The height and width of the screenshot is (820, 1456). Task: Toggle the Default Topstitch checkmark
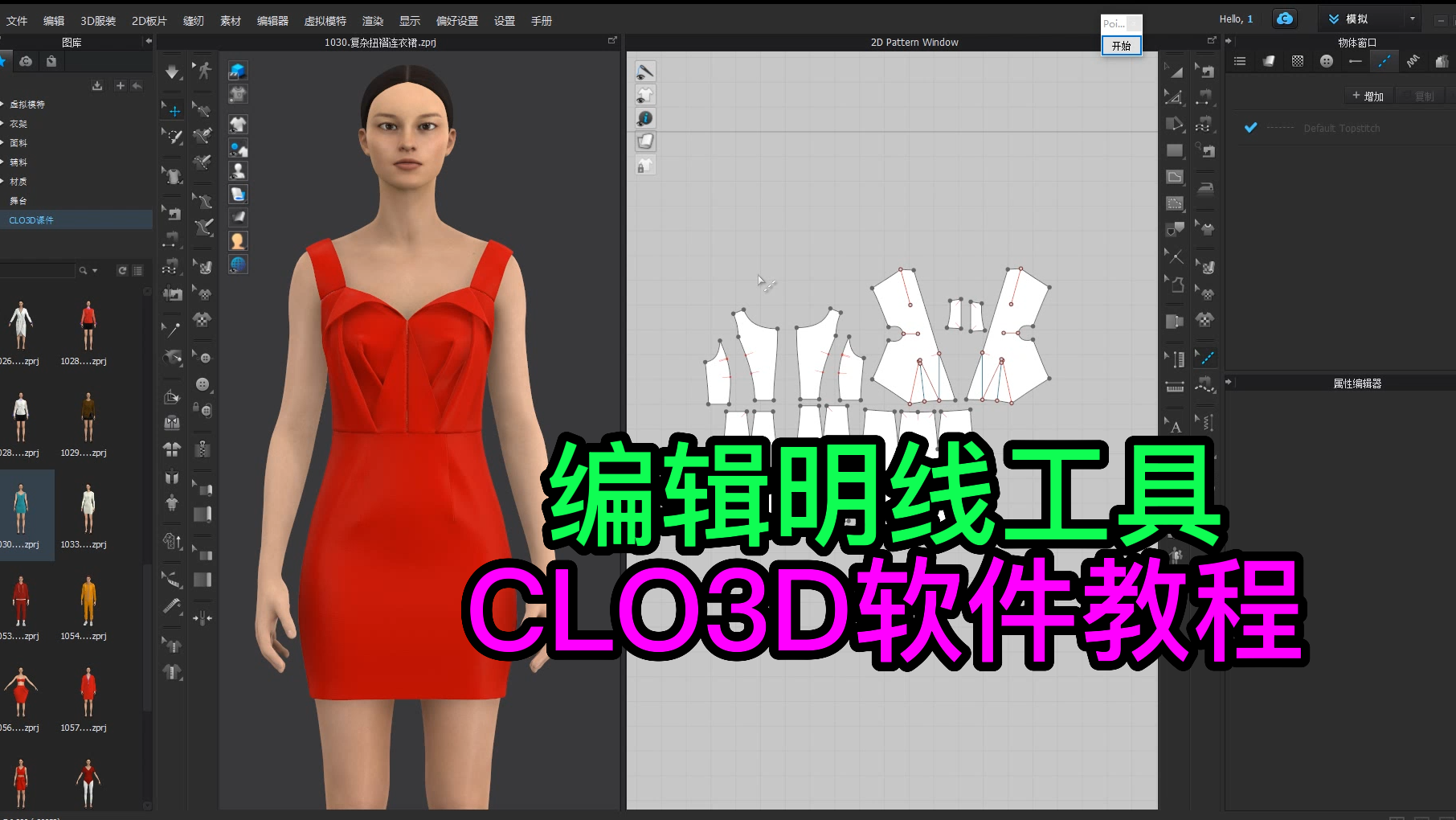pos(1250,127)
